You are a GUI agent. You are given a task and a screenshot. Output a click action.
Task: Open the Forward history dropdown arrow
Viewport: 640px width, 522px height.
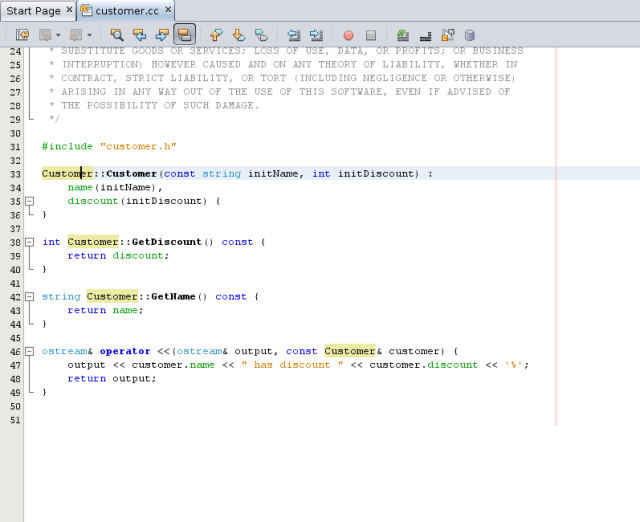(x=89, y=35)
